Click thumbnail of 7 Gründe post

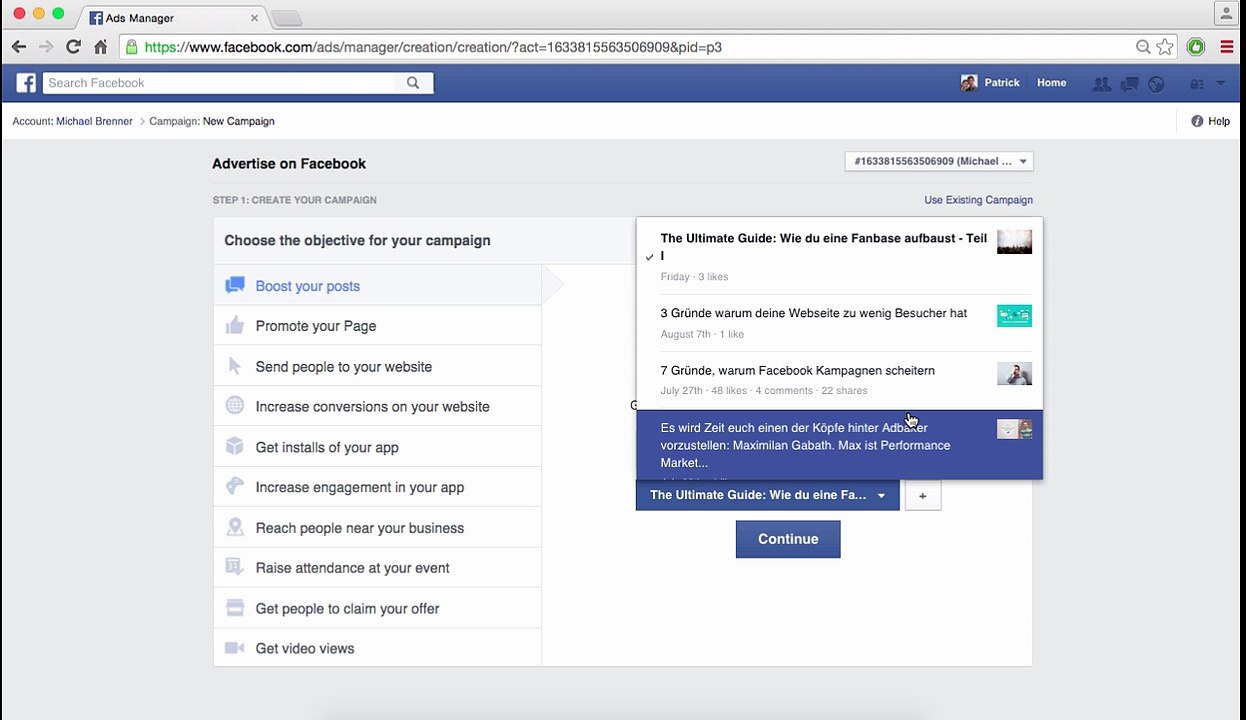click(x=1014, y=374)
